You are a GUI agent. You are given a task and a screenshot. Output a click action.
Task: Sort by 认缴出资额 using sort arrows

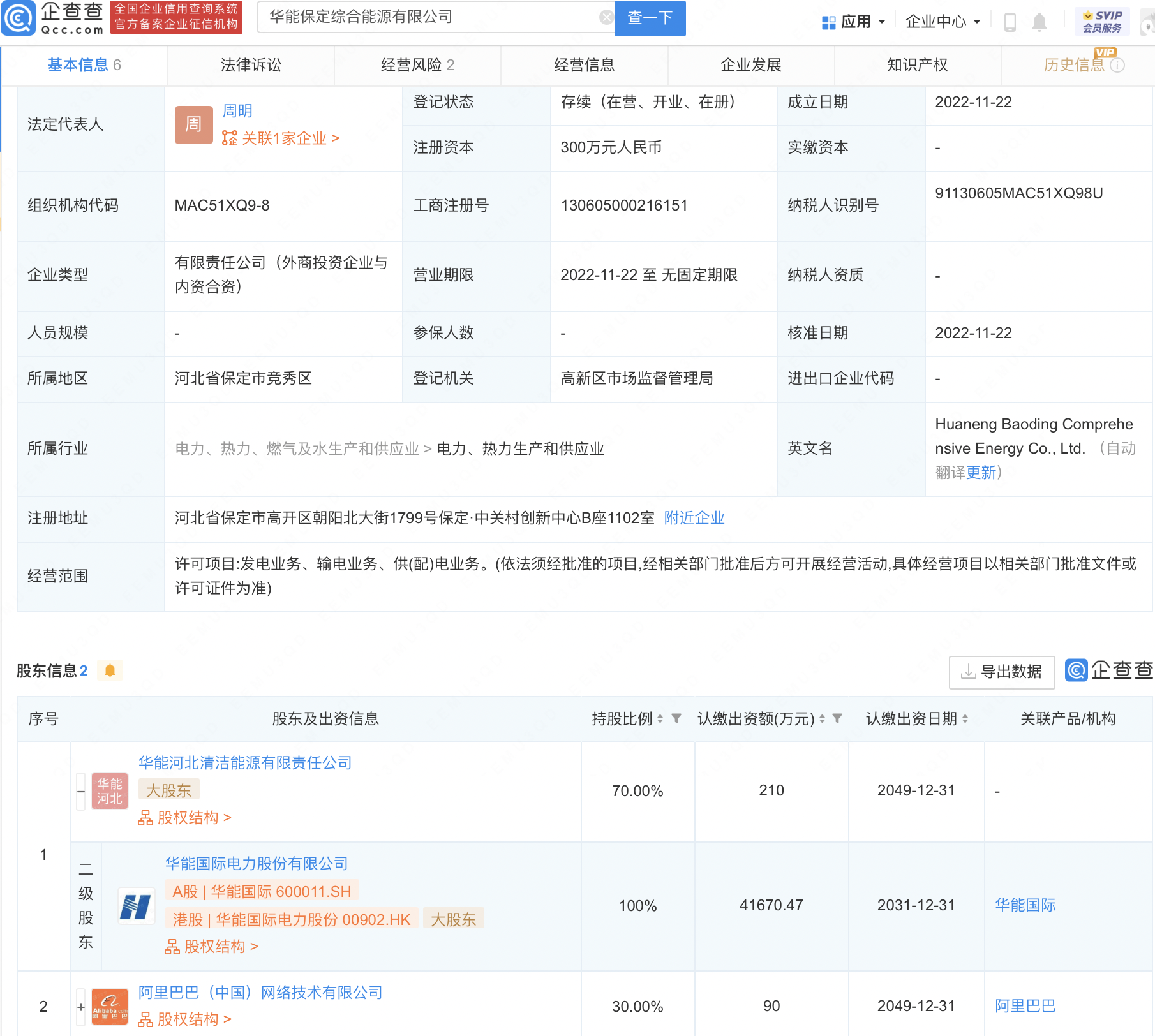coord(822,719)
